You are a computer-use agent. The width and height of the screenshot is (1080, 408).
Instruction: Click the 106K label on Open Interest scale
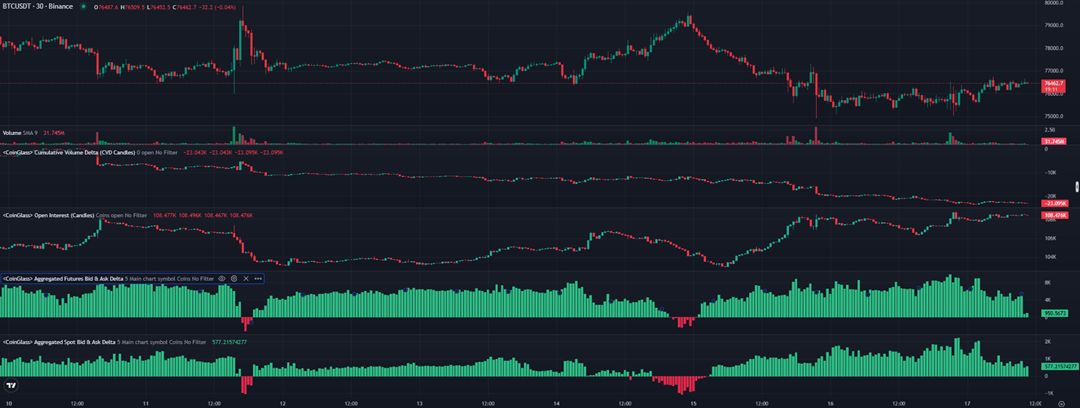(x=1050, y=238)
